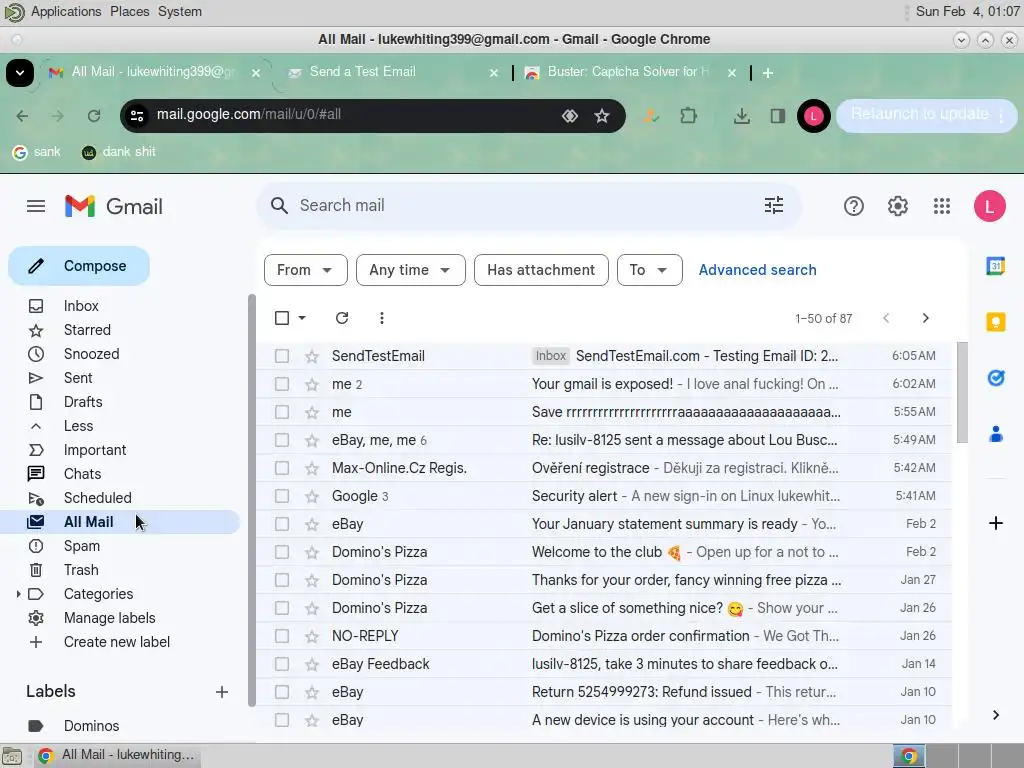Viewport: 1024px width, 768px height.
Task: Click the Chrome profile avatar in the toolbar
Action: [813, 116]
